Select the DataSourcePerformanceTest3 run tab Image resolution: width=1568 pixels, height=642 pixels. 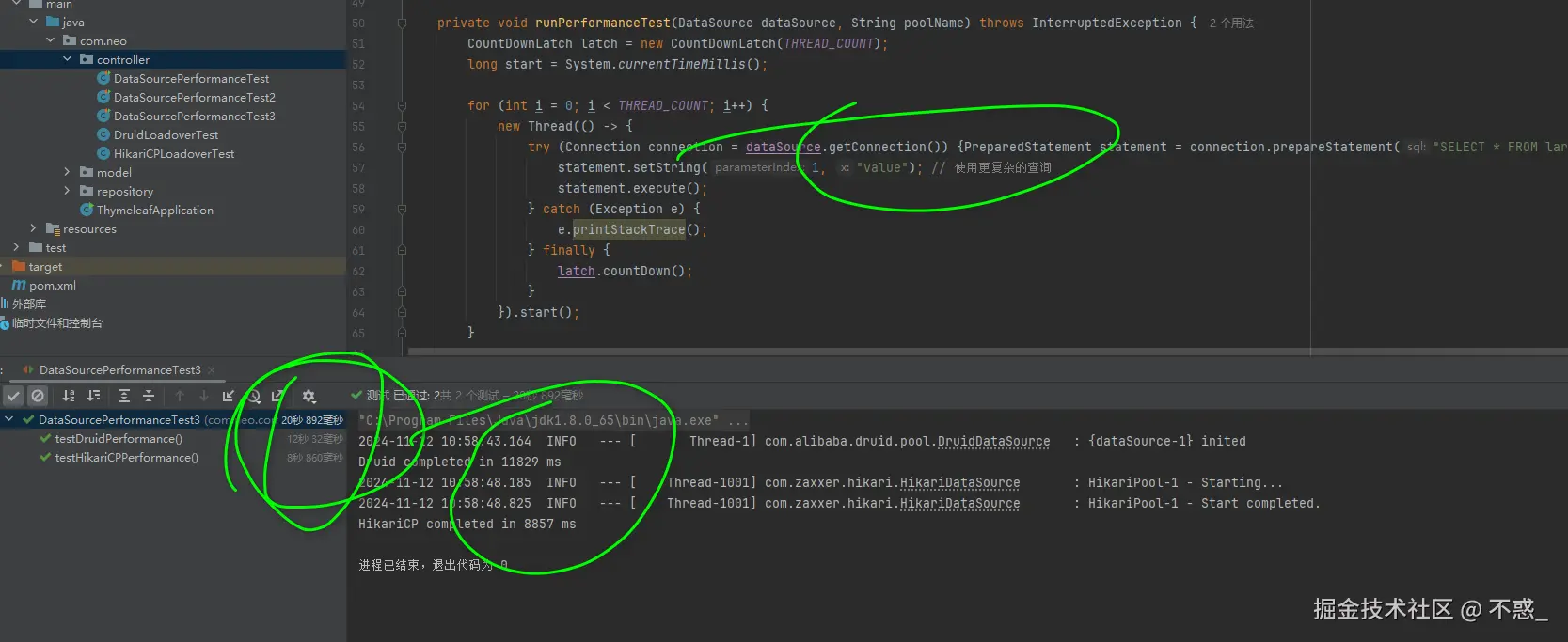(120, 370)
